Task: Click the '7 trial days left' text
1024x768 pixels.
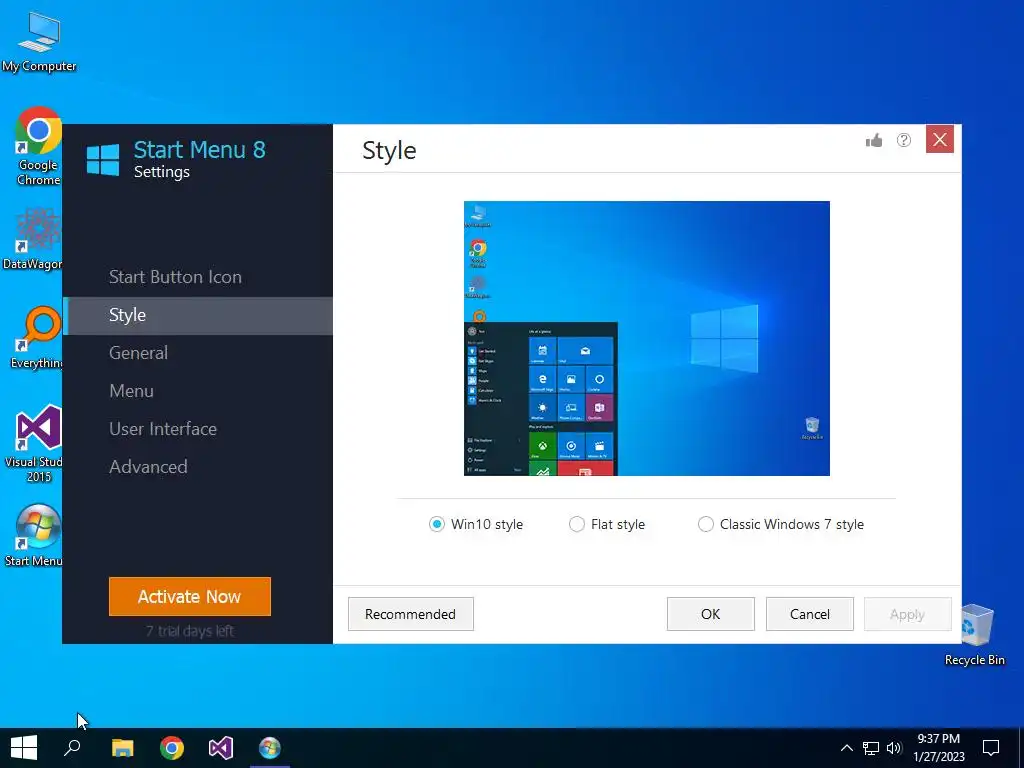Action: 189,631
